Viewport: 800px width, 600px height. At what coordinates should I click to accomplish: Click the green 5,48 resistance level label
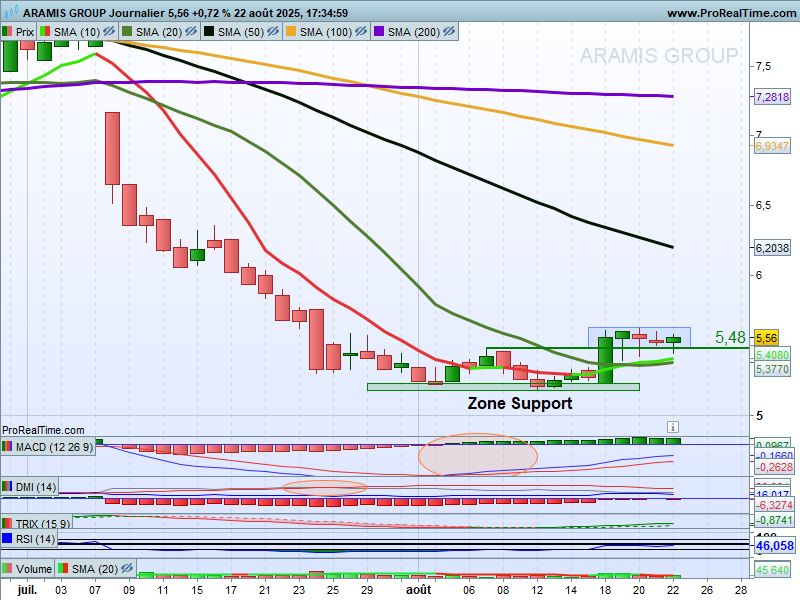pyautogui.click(x=730, y=337)
